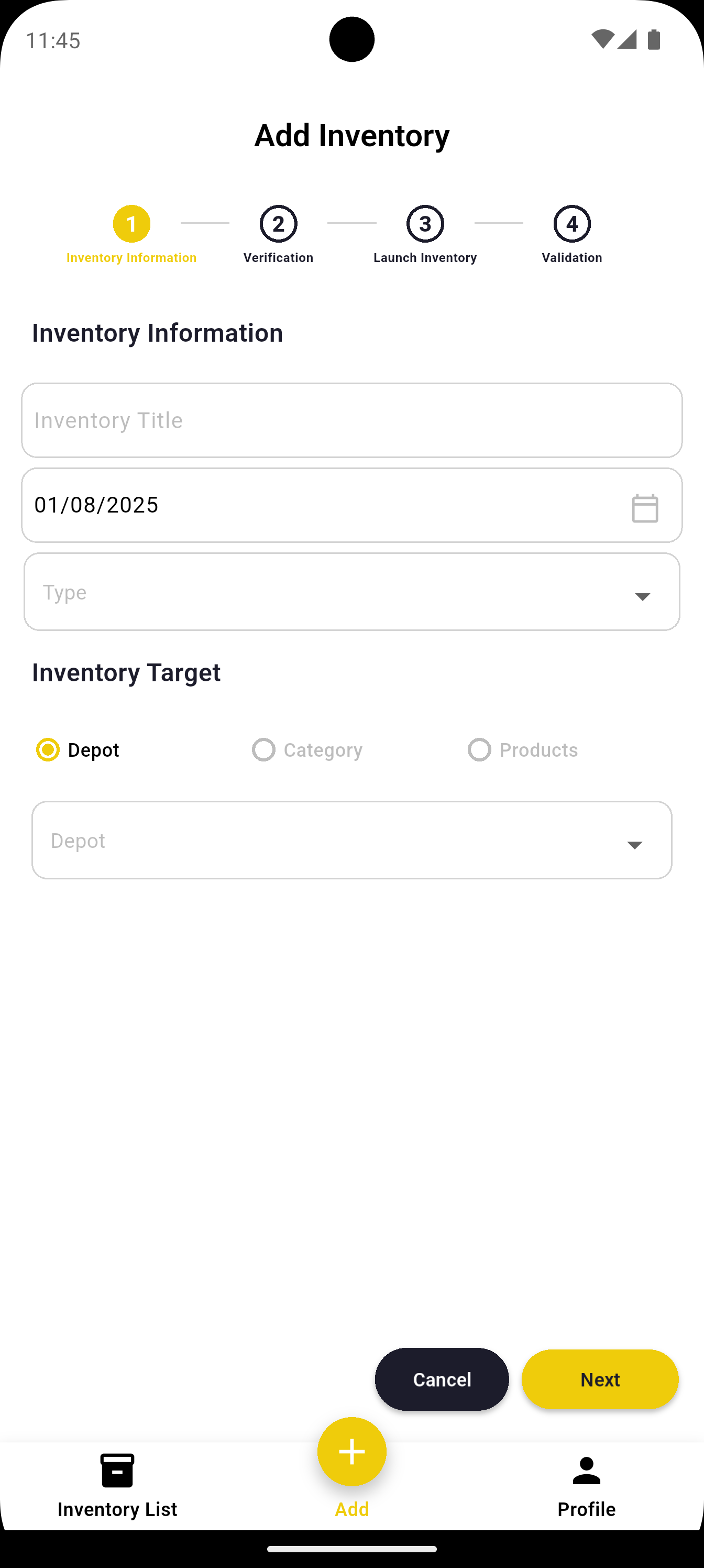Click the date field showing 01/08/2025
Image resolution: width=704 pixels, height=1568 pixels.
point(304,505)
